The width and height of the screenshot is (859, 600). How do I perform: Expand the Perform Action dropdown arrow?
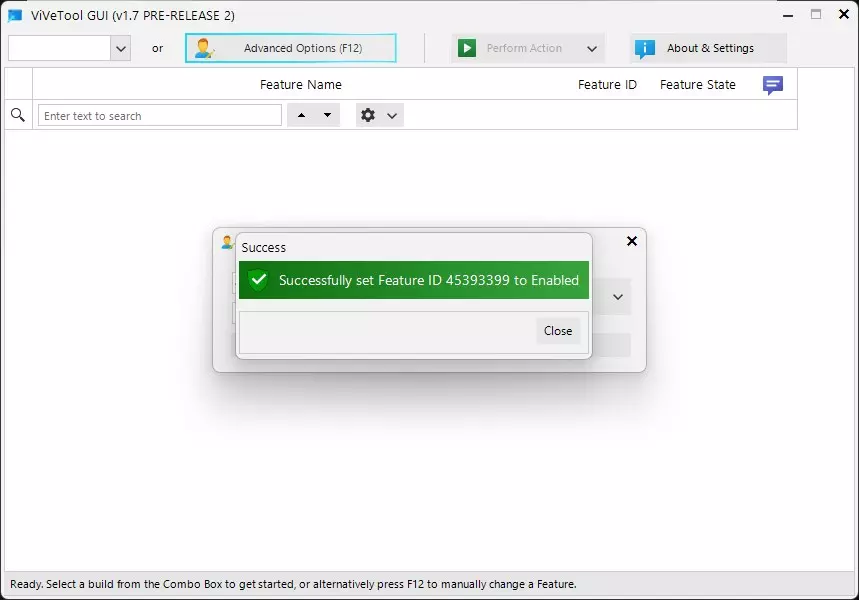click(x=592, y=49)
